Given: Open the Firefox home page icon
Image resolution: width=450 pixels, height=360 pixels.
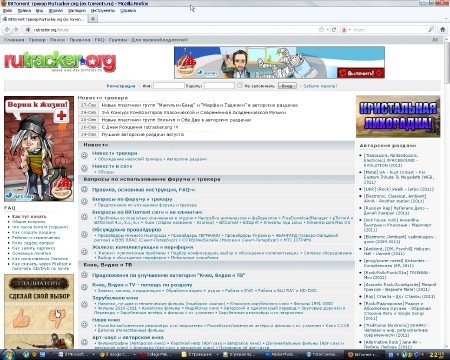Looking at the screenshot, I should click(443, 29).
